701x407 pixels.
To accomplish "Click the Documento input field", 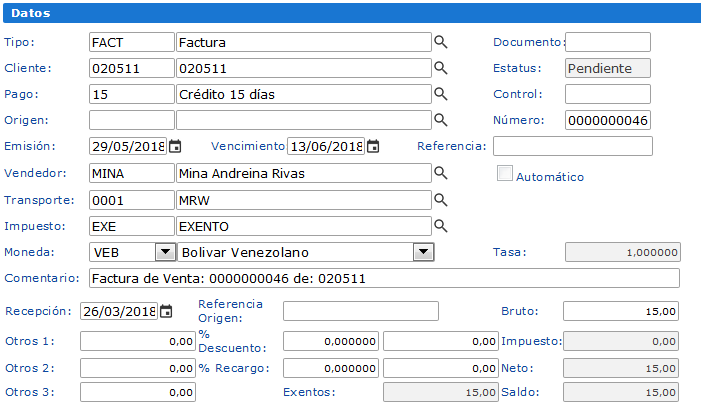I will [608, 42].
